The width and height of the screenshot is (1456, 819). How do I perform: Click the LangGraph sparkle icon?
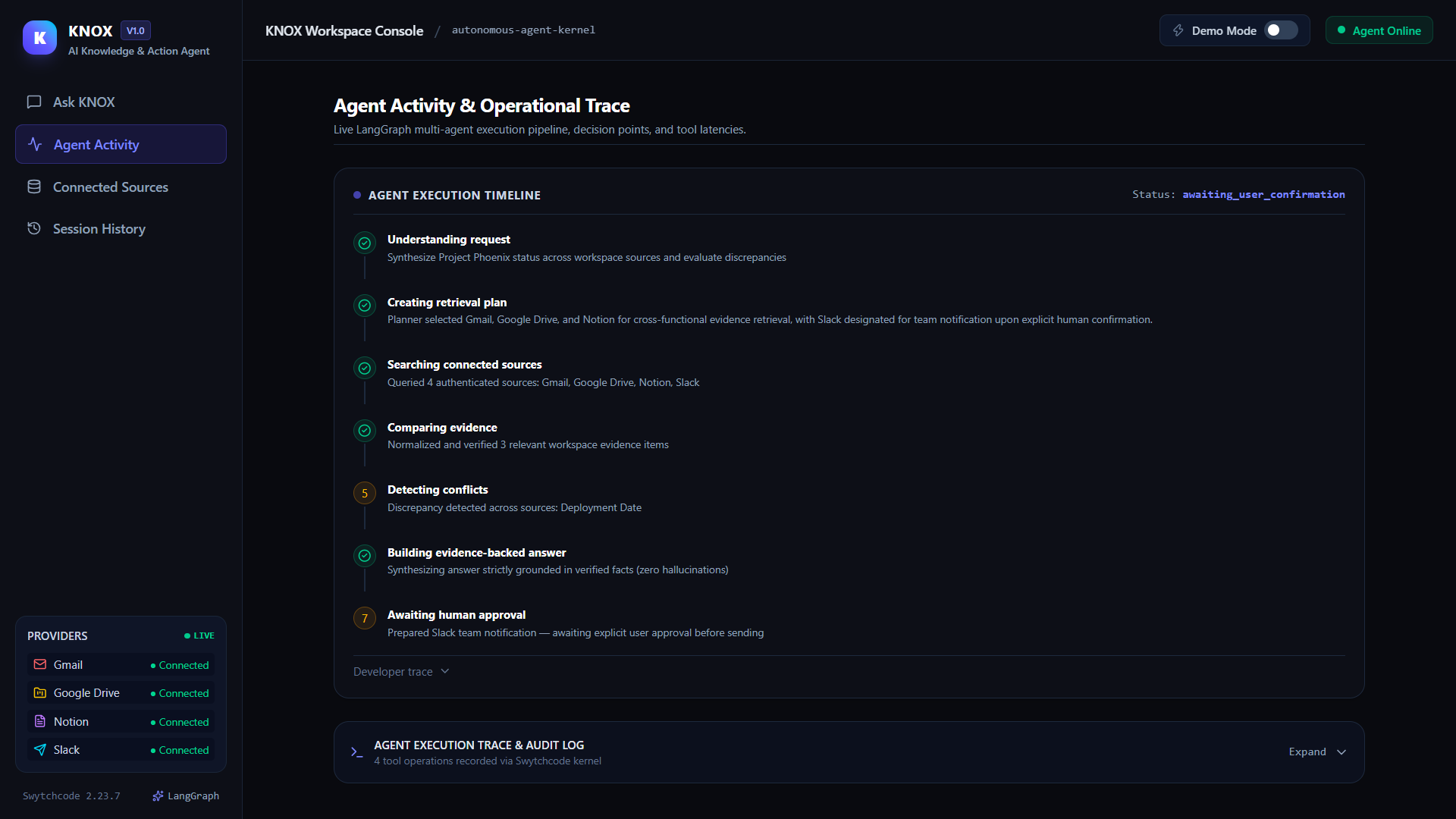point(158,795)
